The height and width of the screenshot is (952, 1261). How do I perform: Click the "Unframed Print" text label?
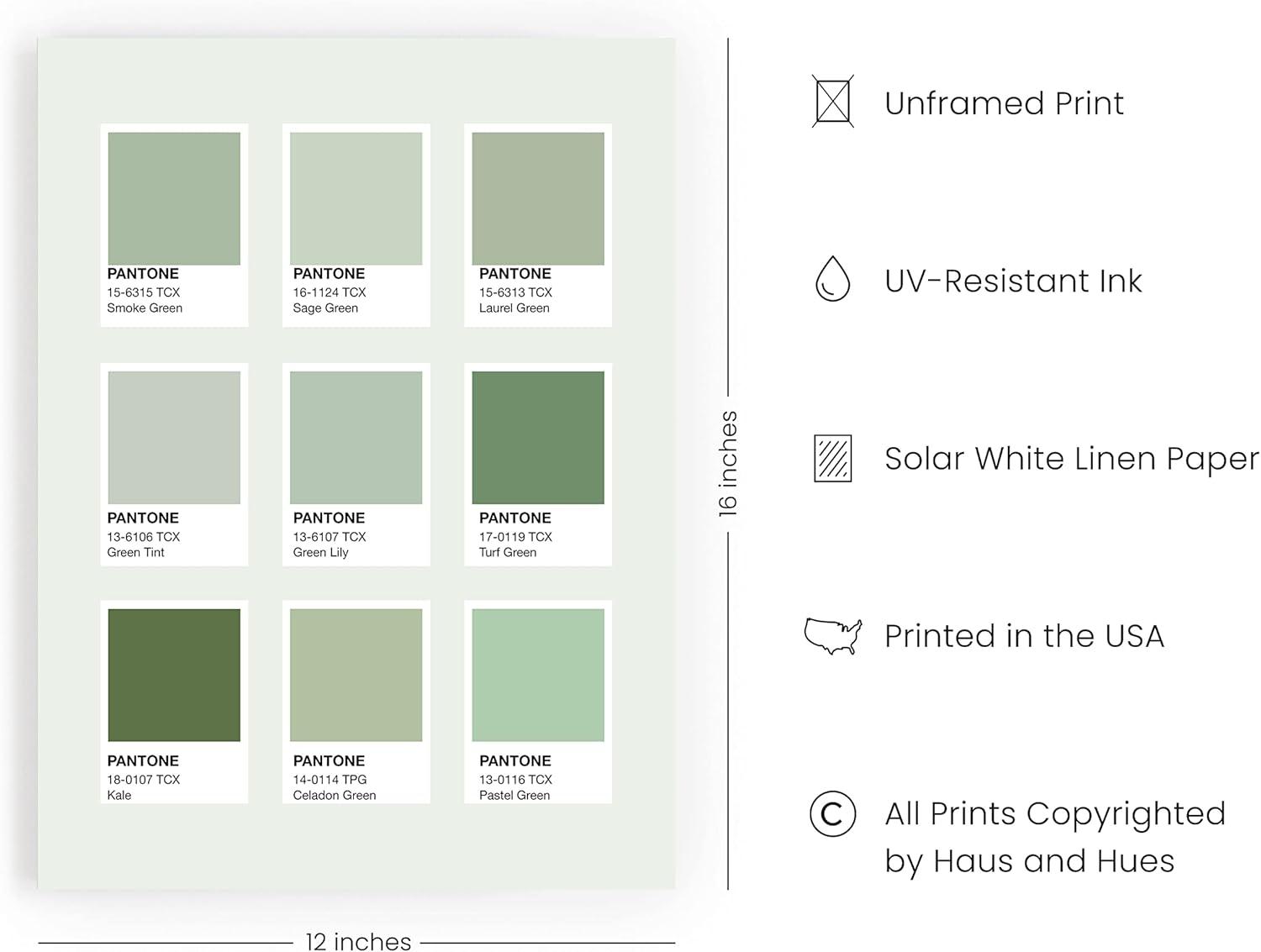(1004, 103)
